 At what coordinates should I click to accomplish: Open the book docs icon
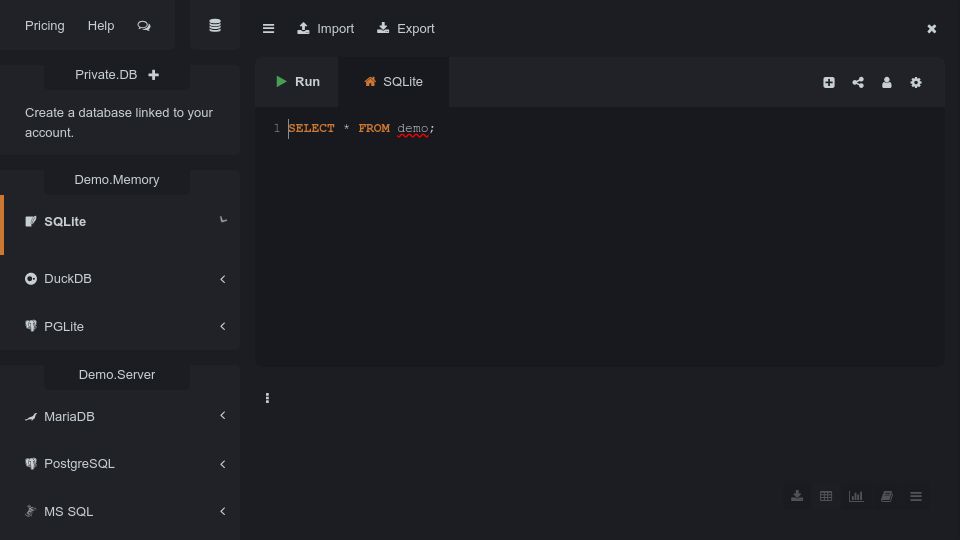point(887,496)
